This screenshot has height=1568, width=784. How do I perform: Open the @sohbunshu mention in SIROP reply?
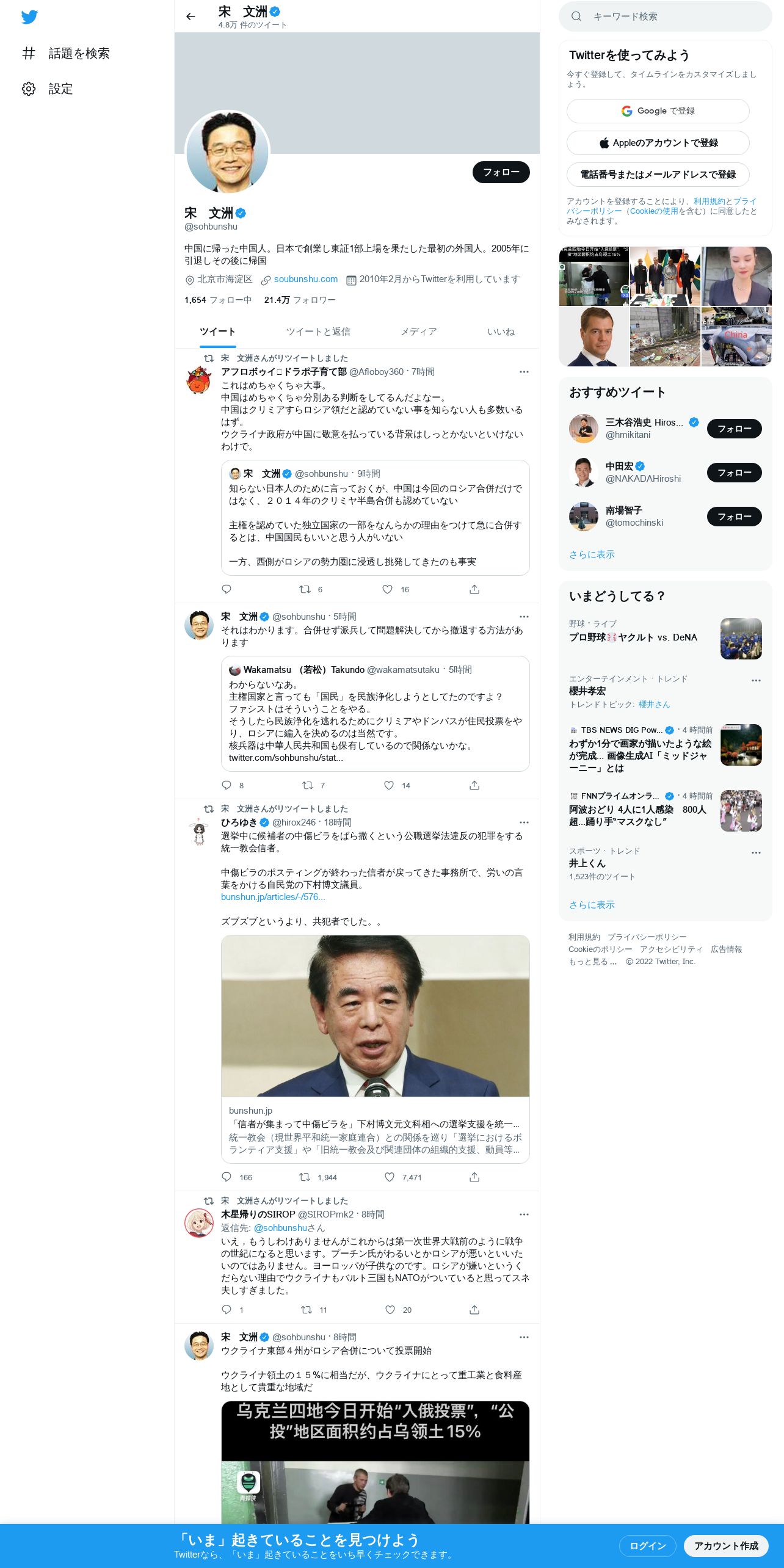280,1228
